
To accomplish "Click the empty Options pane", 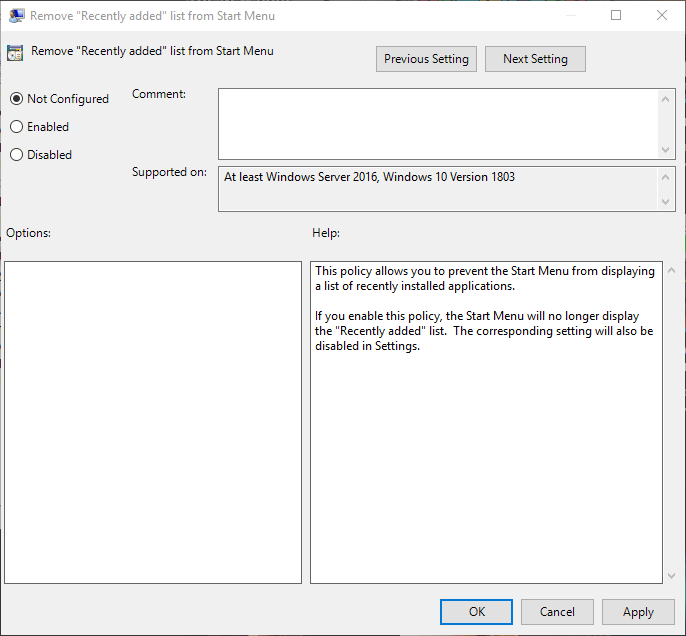I will pyautogui.click(x=153, y=423).
